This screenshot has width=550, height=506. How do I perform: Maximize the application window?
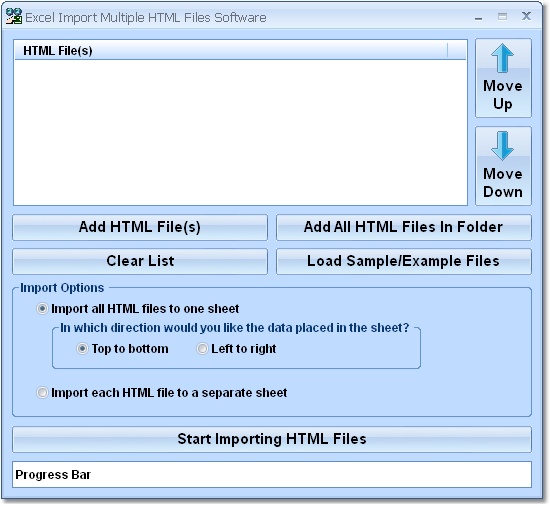(x=502, y=16)
